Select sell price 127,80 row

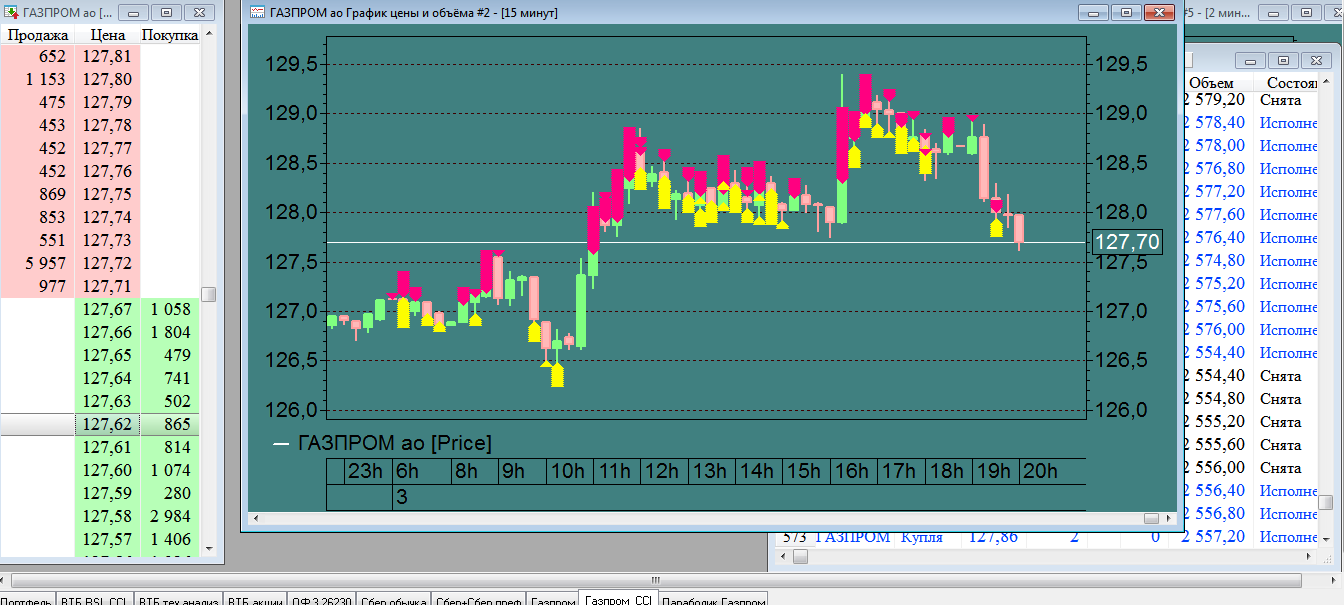coord(100,80)
